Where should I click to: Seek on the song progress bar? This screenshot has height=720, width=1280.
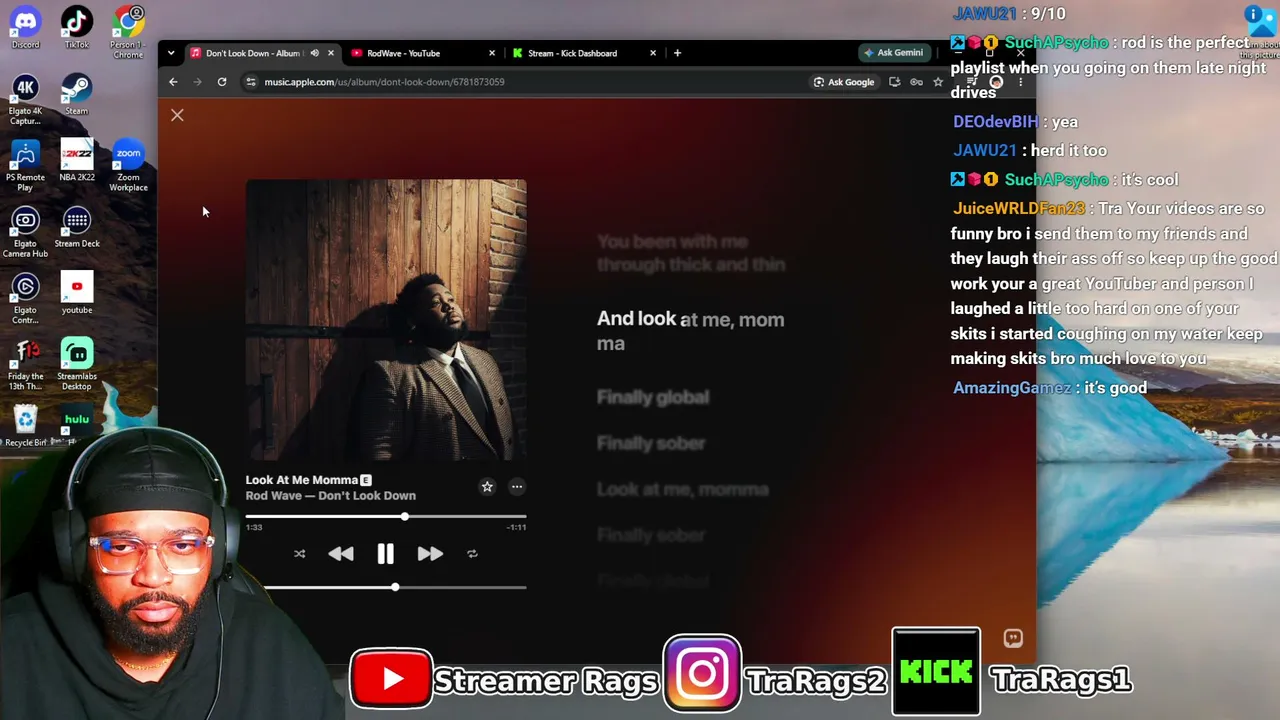(386, 517)
